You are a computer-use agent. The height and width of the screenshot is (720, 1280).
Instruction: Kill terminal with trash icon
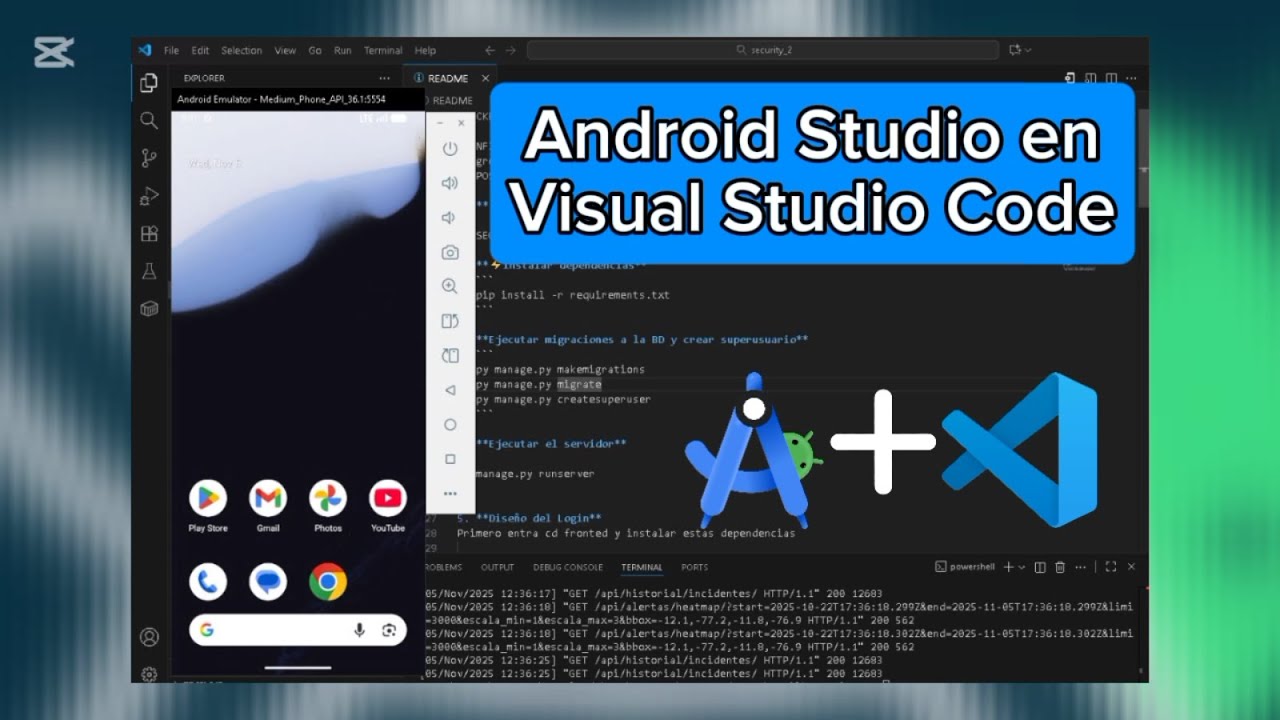(x=1060, y=567)
